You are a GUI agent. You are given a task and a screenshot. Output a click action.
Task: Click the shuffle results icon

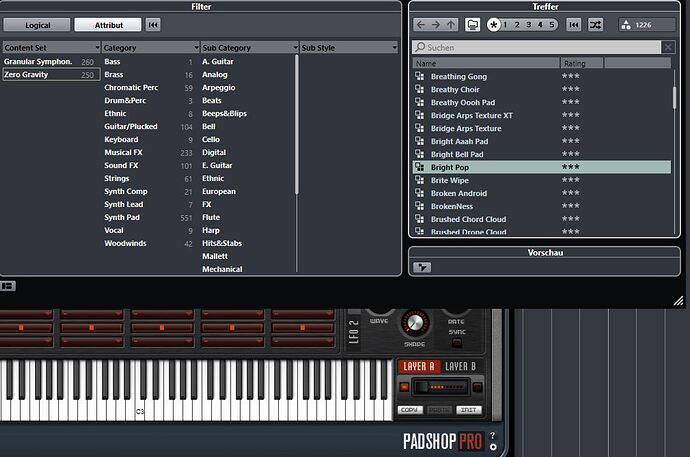[x=595, y=25]
